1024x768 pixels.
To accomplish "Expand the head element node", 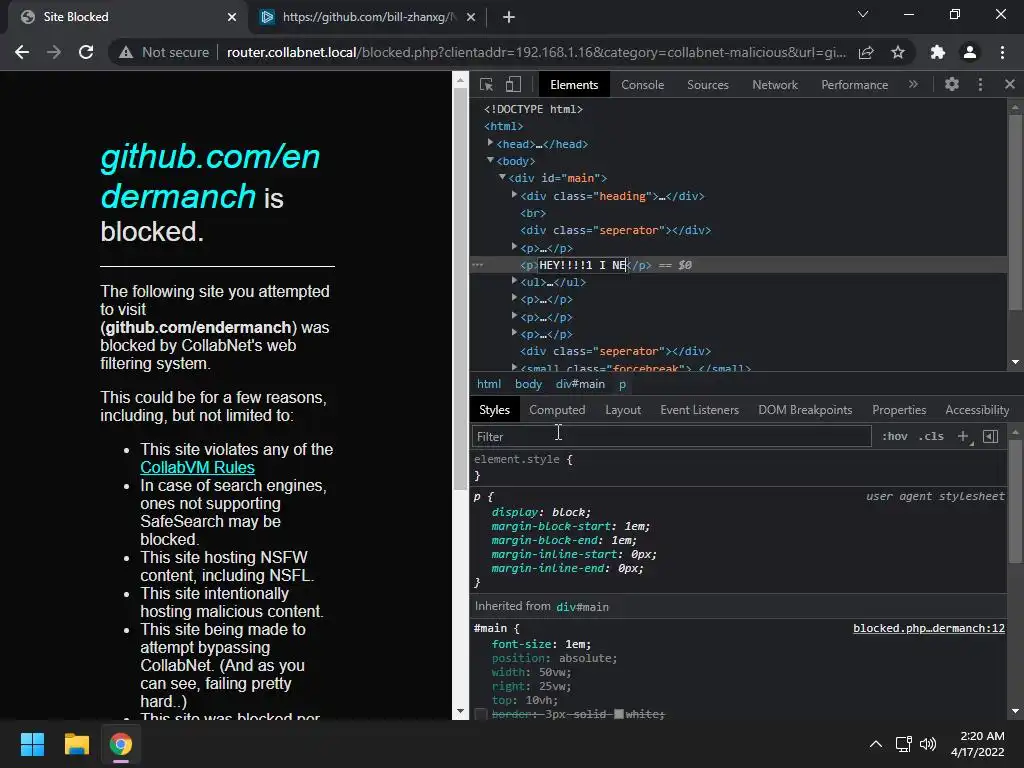I will [x=490, y=142].
